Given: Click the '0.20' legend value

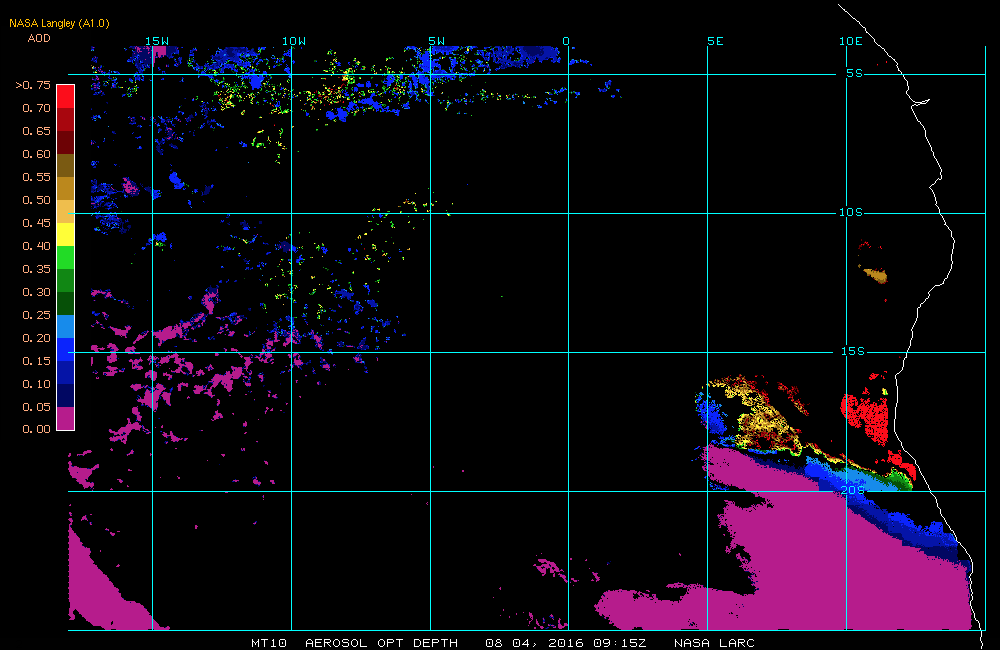Looking at the screenshot, I should (36, 337).
